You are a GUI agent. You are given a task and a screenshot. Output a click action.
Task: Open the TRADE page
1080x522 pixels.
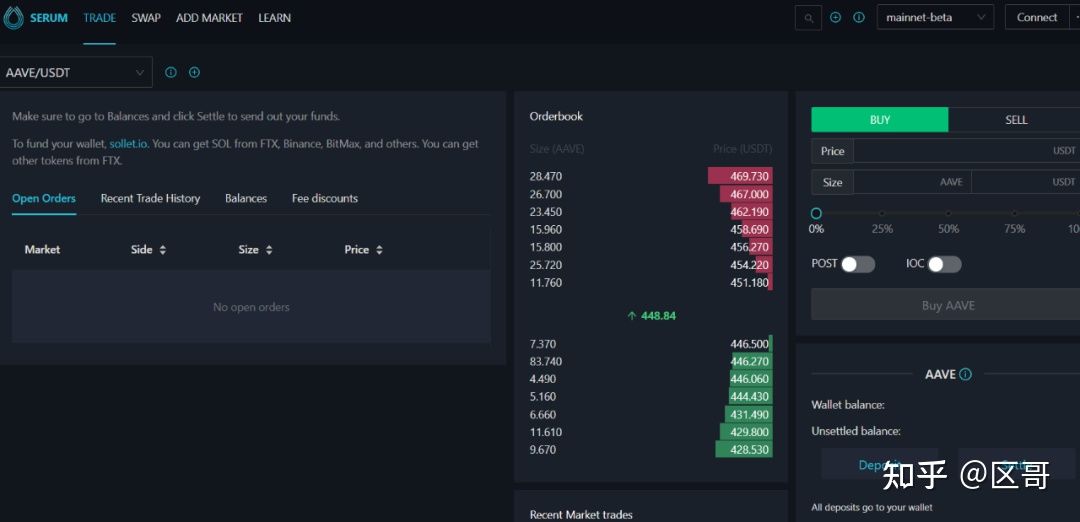[99, 18]
